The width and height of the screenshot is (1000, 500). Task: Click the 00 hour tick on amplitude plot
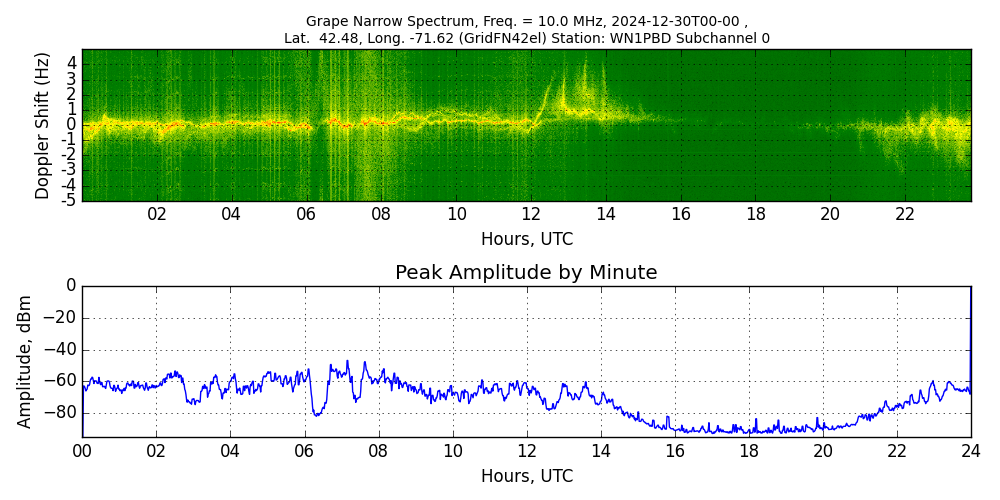click(x=82, y=451)
